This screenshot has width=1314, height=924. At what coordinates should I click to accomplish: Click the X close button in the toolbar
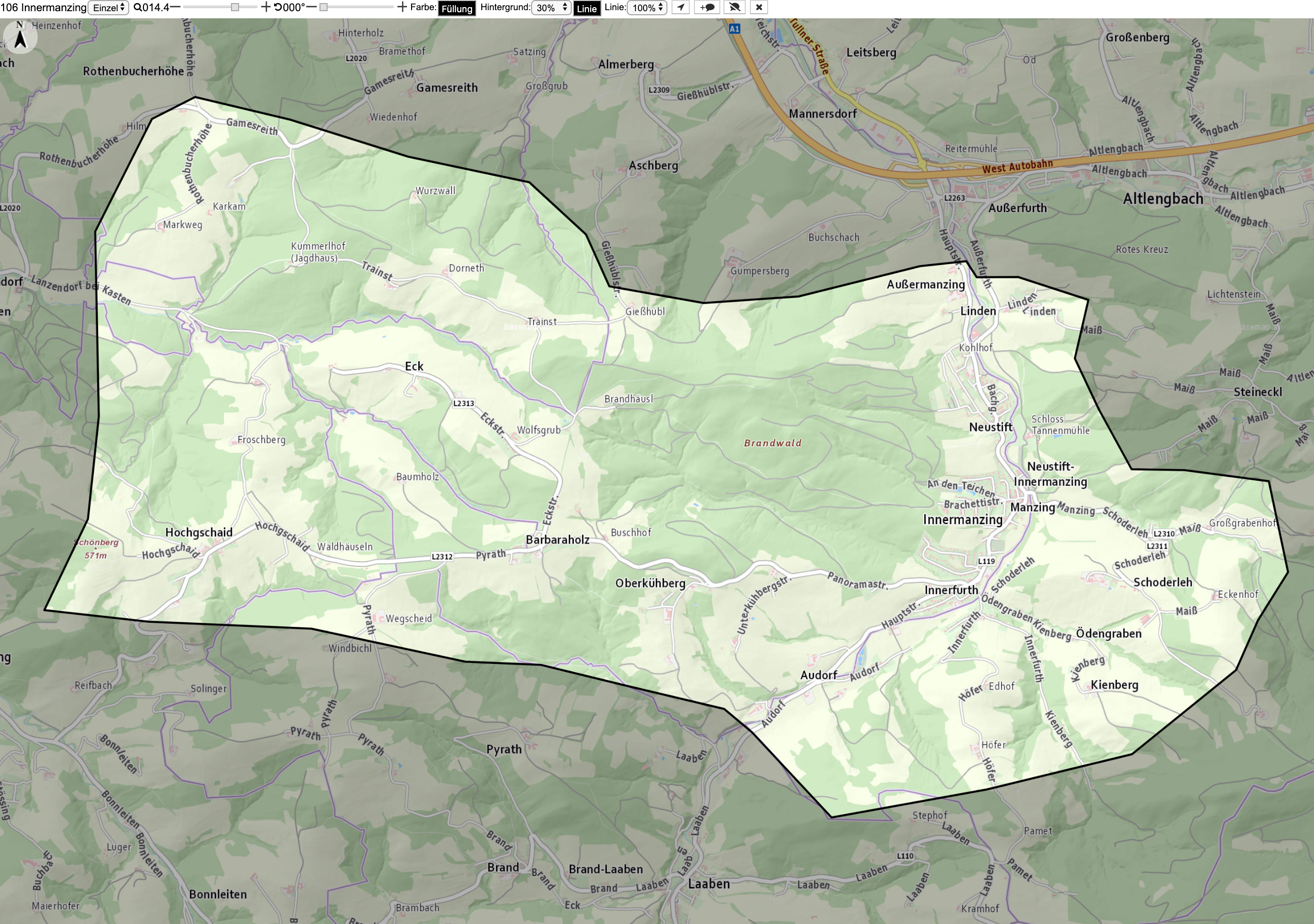[x=759, y=8]
